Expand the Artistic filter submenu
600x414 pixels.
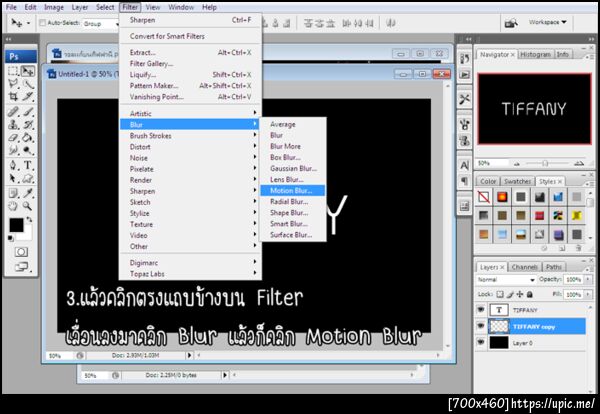tap(190, 113)
